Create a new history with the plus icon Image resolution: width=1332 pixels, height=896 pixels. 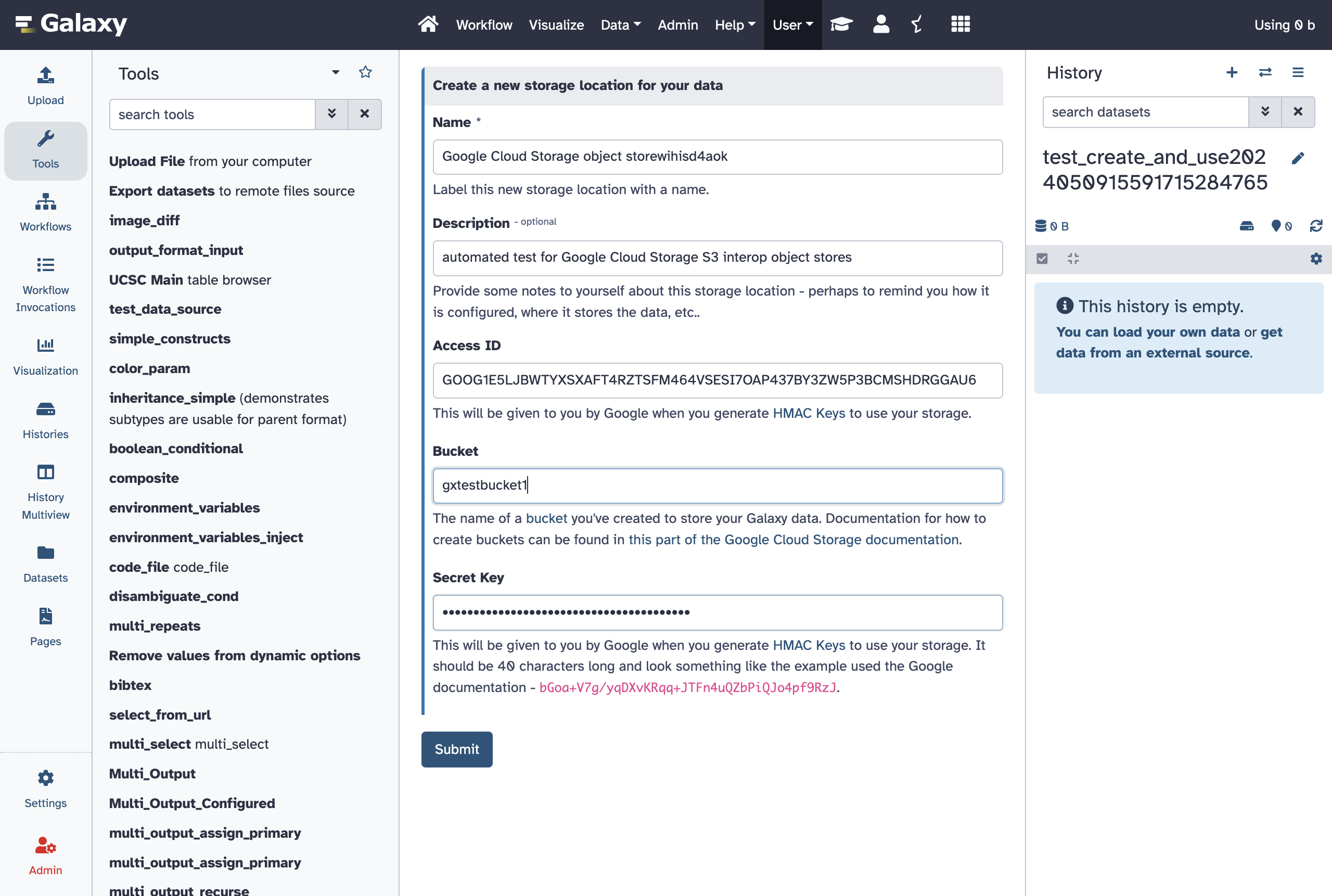[x=1232, y=72]
